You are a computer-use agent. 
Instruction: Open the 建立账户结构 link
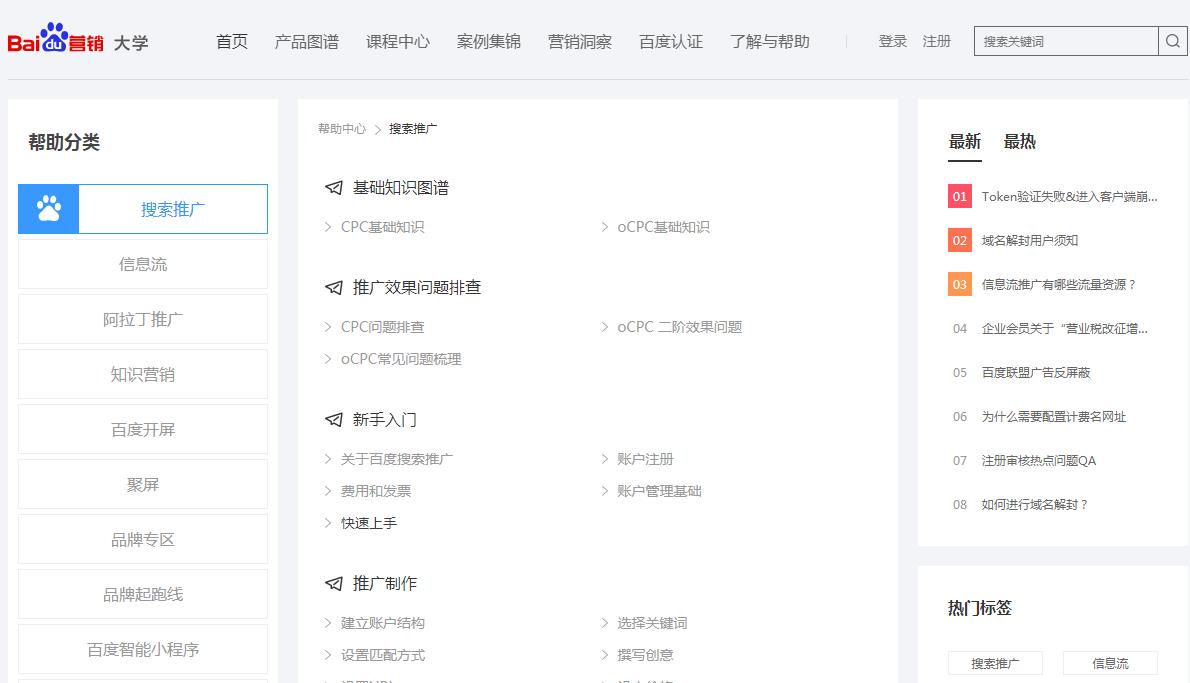382,623
